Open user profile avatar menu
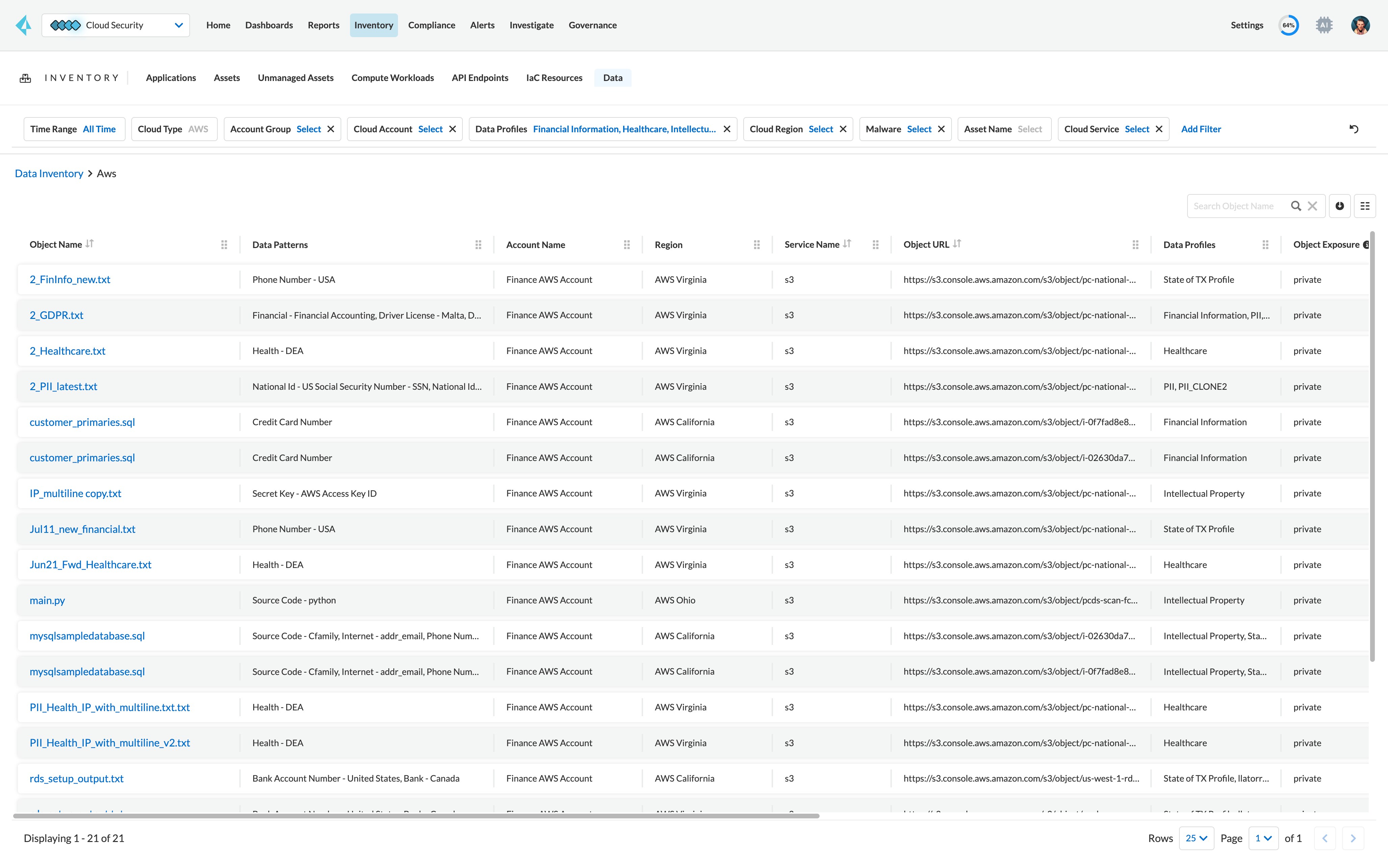The height and width of the screenshot is (868, 1388). click(x=1360, y=25)
